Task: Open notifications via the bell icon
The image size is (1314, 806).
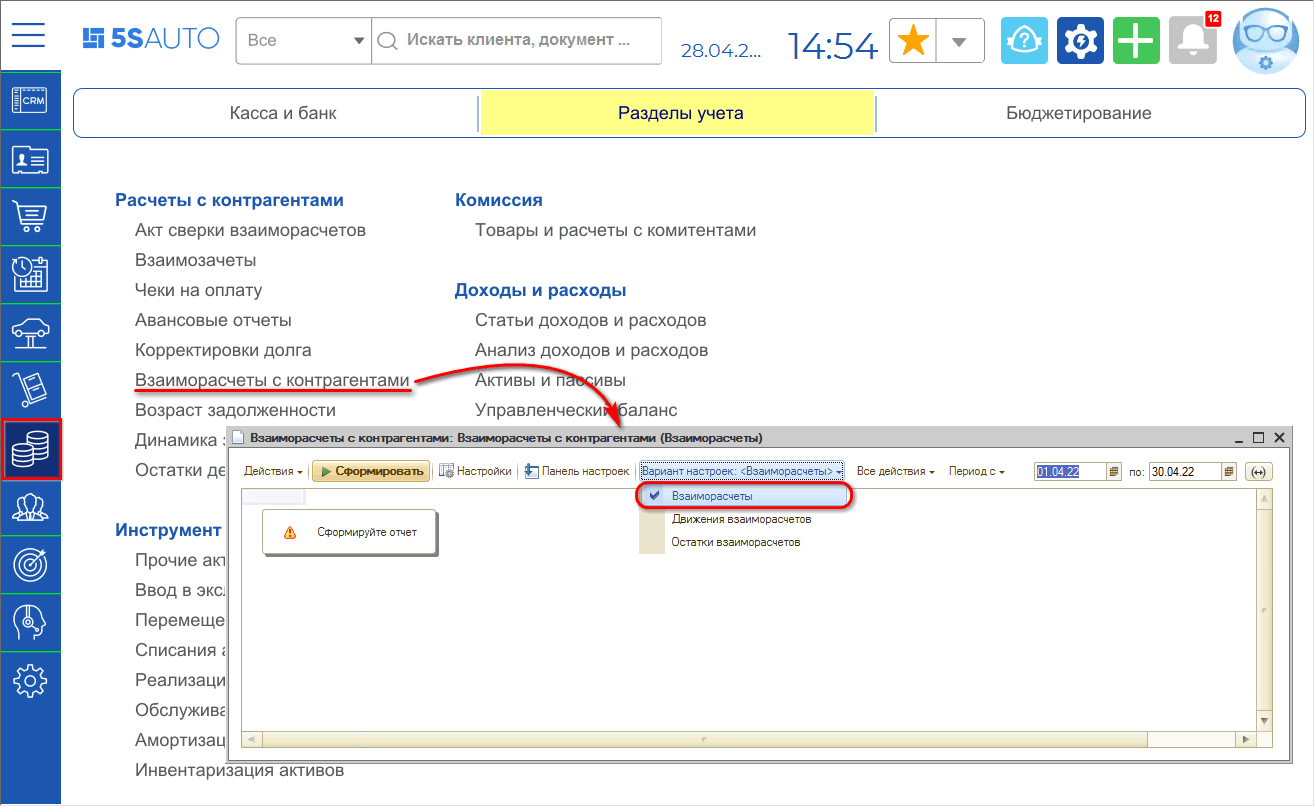Action: (1192, 40)
